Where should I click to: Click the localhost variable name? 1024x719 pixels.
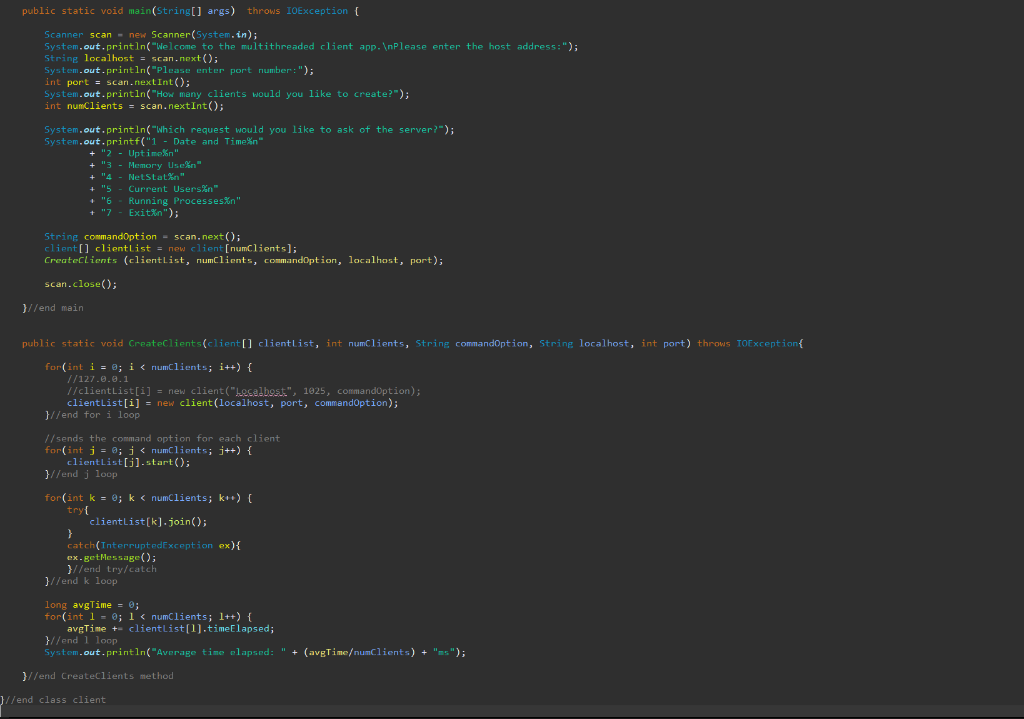109,58
